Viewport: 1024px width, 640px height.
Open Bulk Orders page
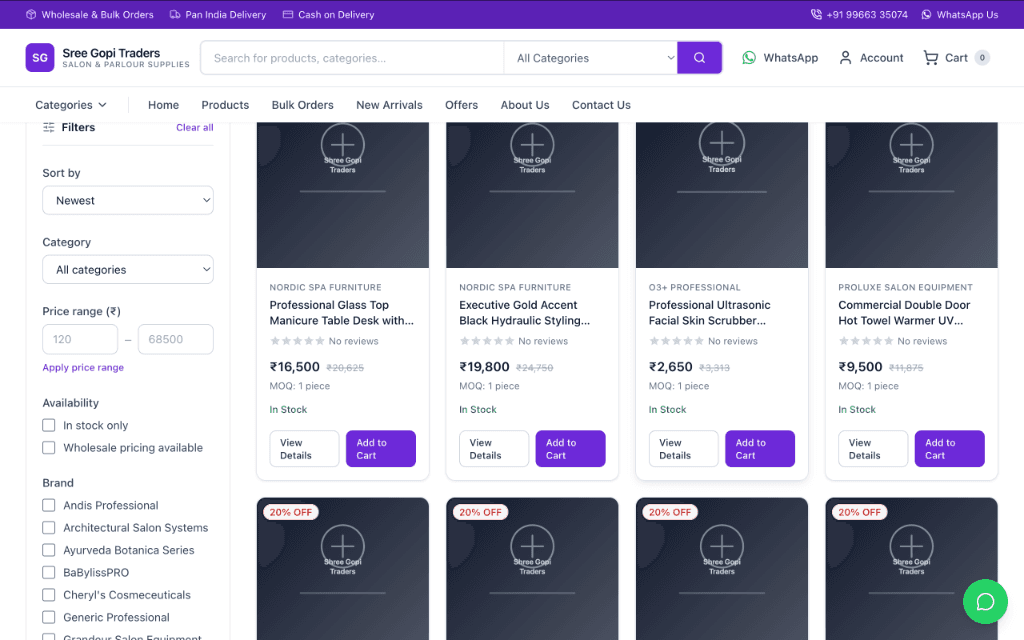point(302,105)
